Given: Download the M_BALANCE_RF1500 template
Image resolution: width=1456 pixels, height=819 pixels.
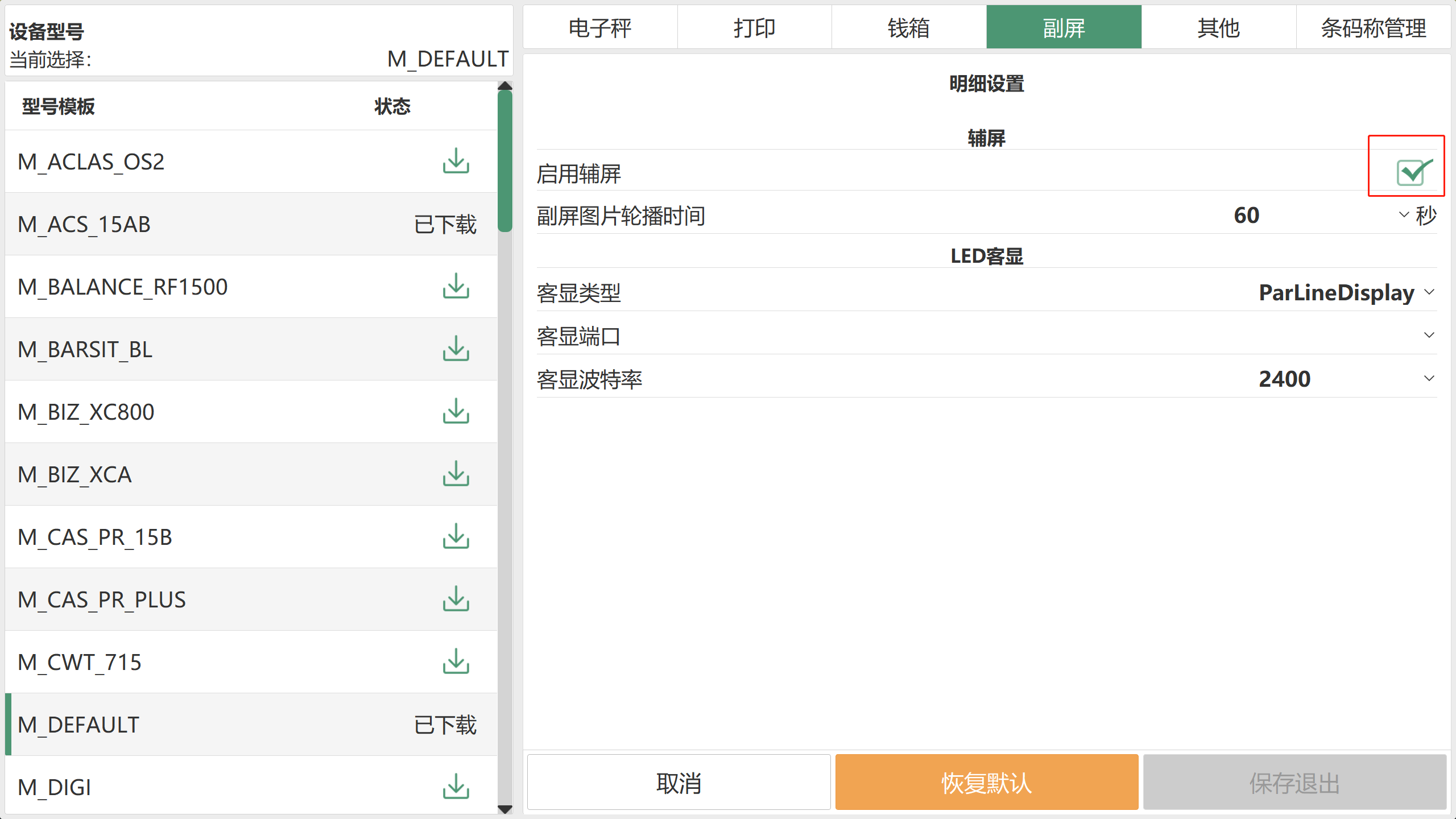Looking at the screenshot, I should coord(456,287).
